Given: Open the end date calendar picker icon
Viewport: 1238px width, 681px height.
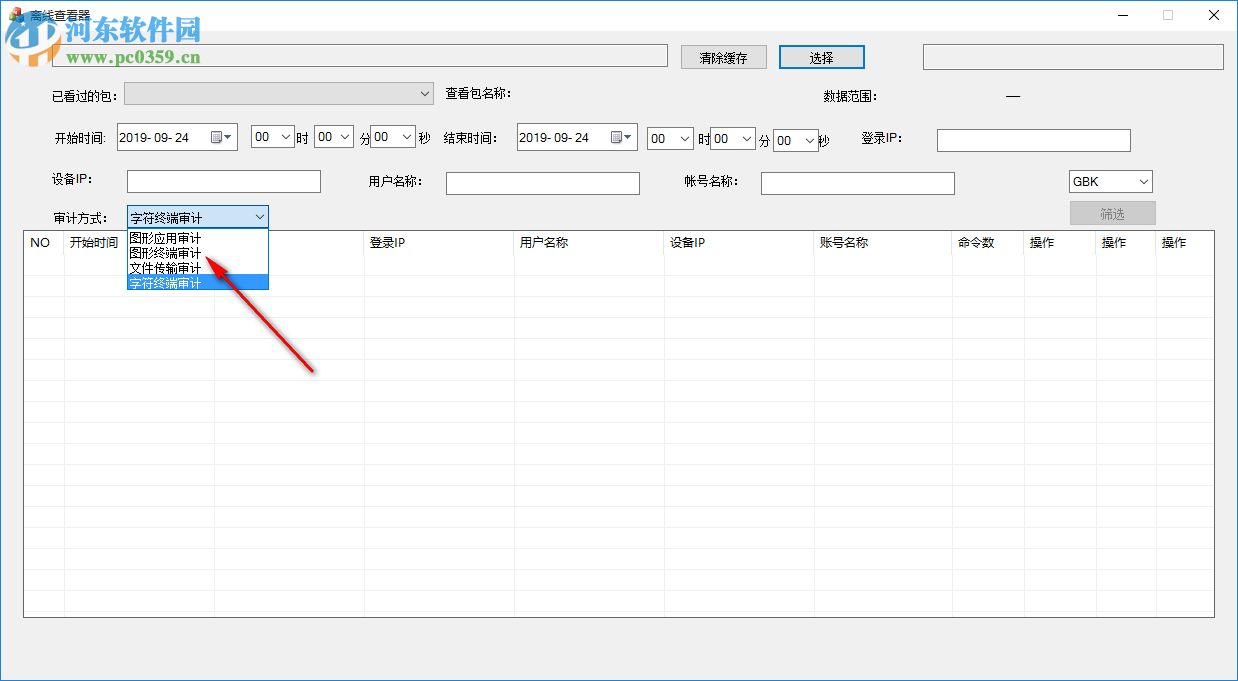Looking at the screenshot, I should tap(620, 138).
